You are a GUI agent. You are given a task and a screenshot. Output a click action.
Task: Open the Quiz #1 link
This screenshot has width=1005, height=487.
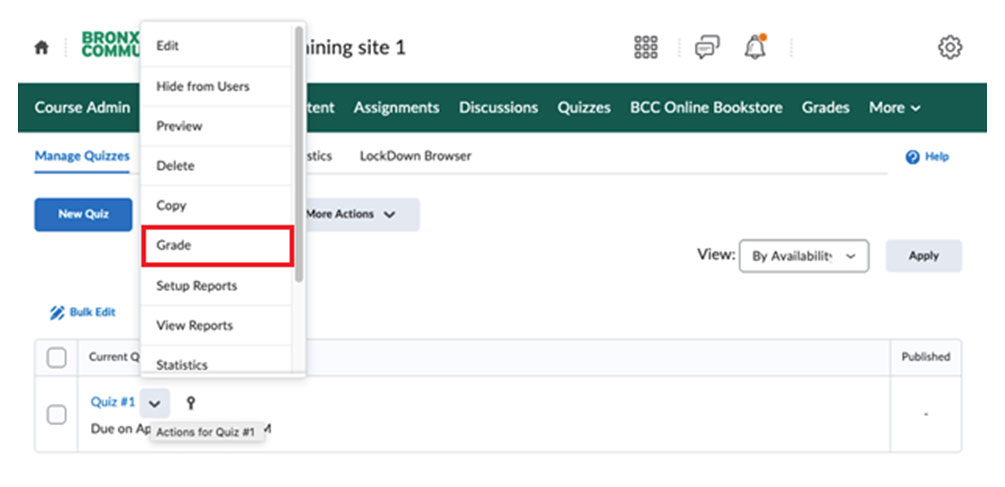click(x=112, y=402)
